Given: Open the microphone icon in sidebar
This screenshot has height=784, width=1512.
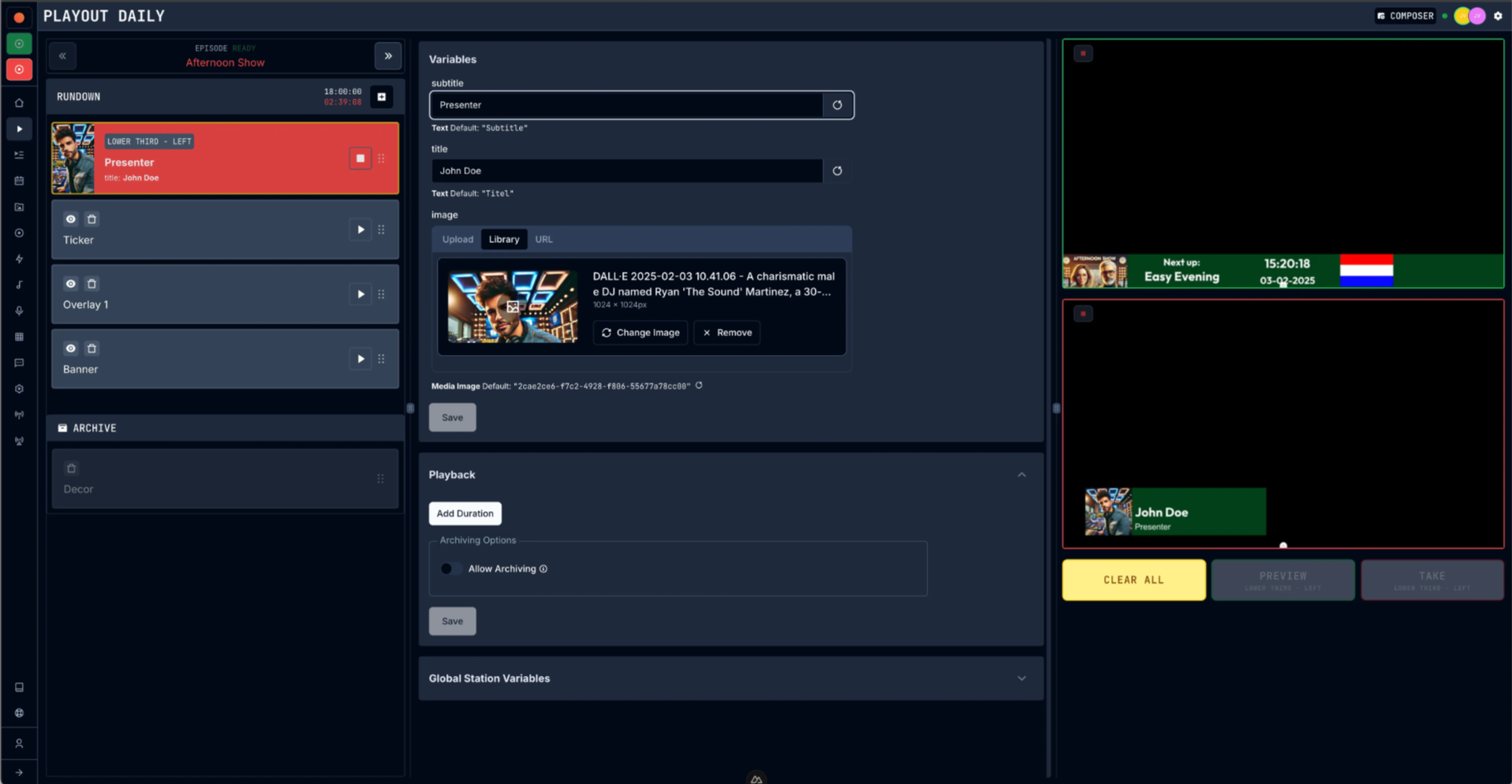Looking at the screenshot, I should (20, 311).
